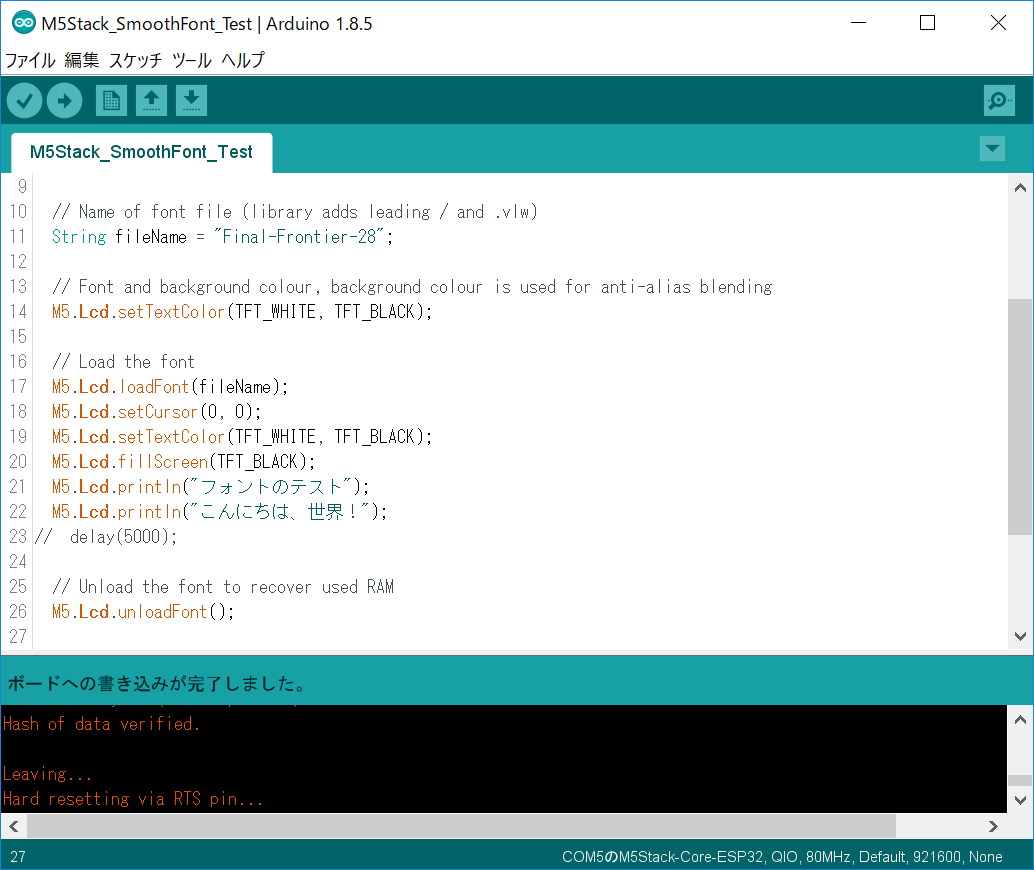
Task: Click the board info in the status bar
Action: pyautogui.click(x=780, y=857)
